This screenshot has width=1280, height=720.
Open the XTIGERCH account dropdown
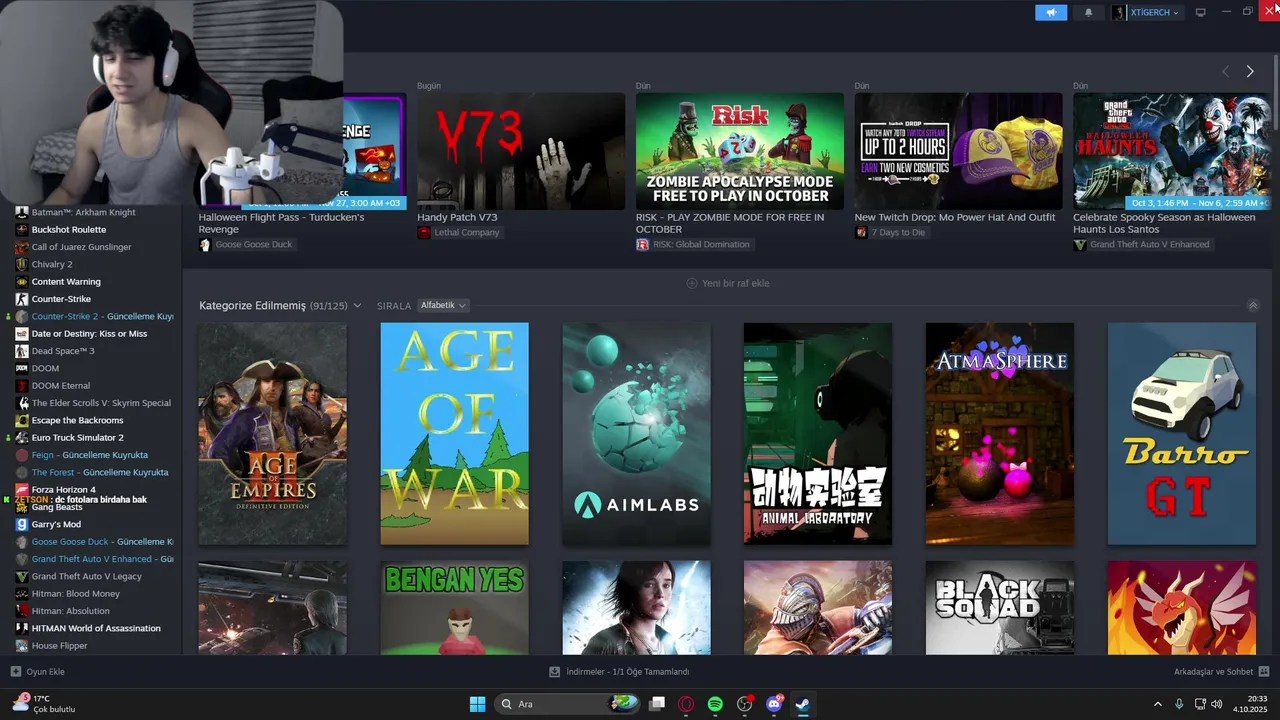[1146, 12]
